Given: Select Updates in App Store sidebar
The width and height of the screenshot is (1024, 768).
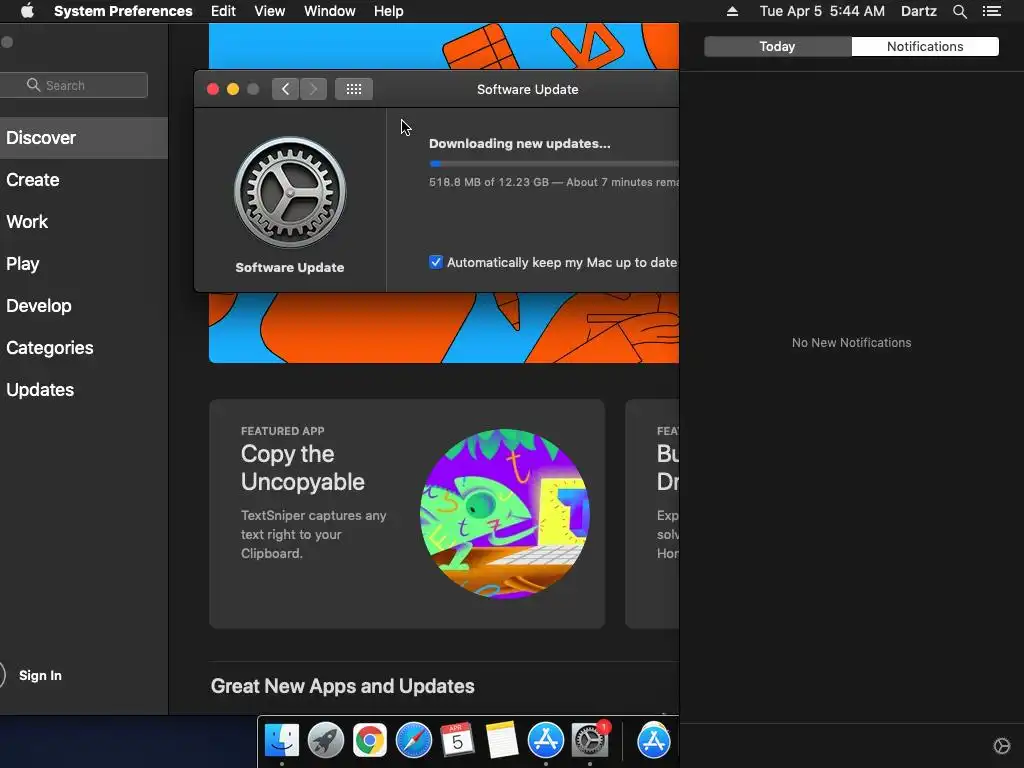Looking at the screenshot, I should [84, 390].
